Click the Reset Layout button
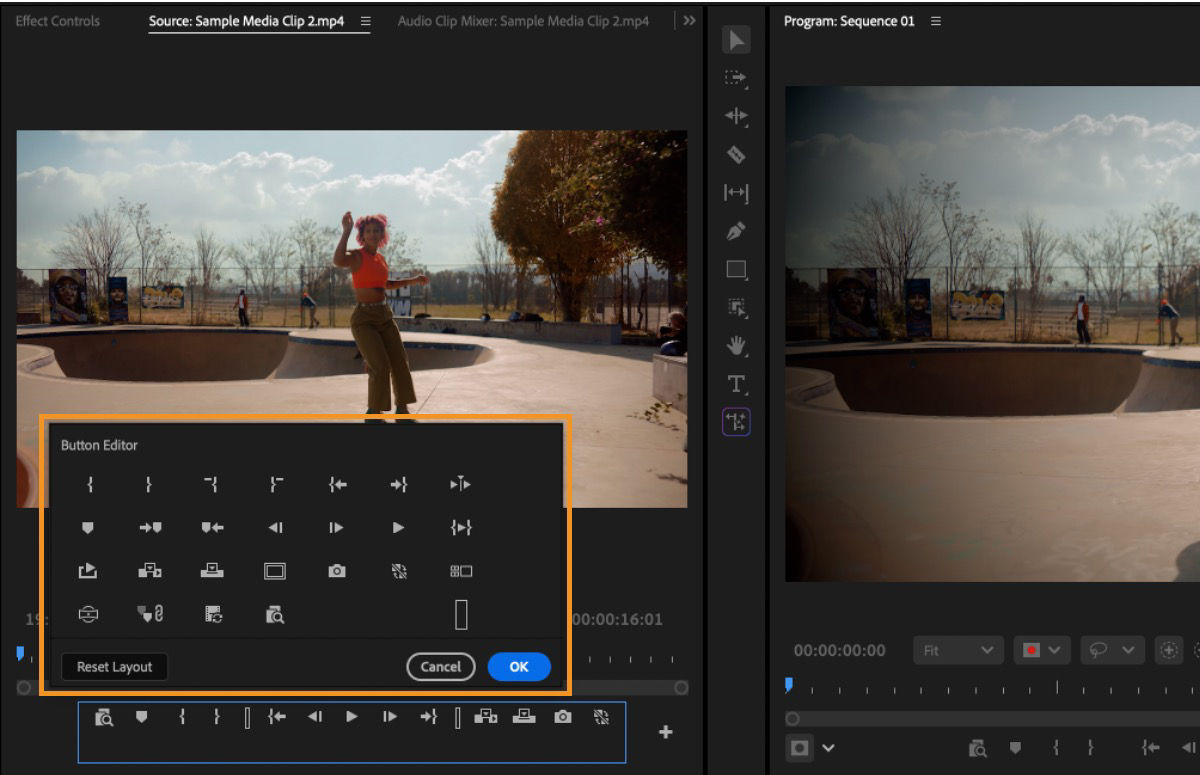 pos(114,666)
